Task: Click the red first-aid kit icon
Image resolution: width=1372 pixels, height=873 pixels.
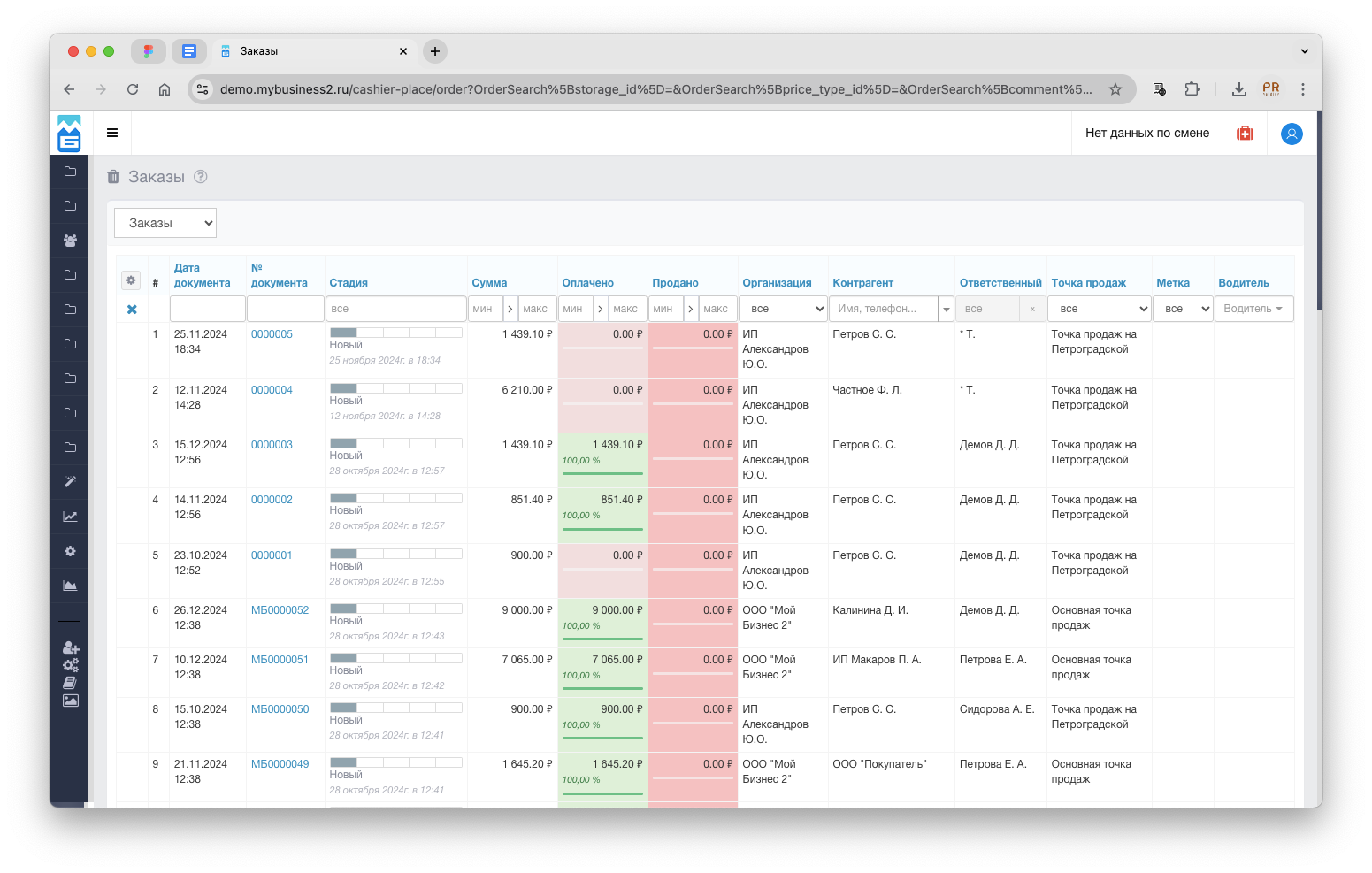Action: pos(1245,134)
